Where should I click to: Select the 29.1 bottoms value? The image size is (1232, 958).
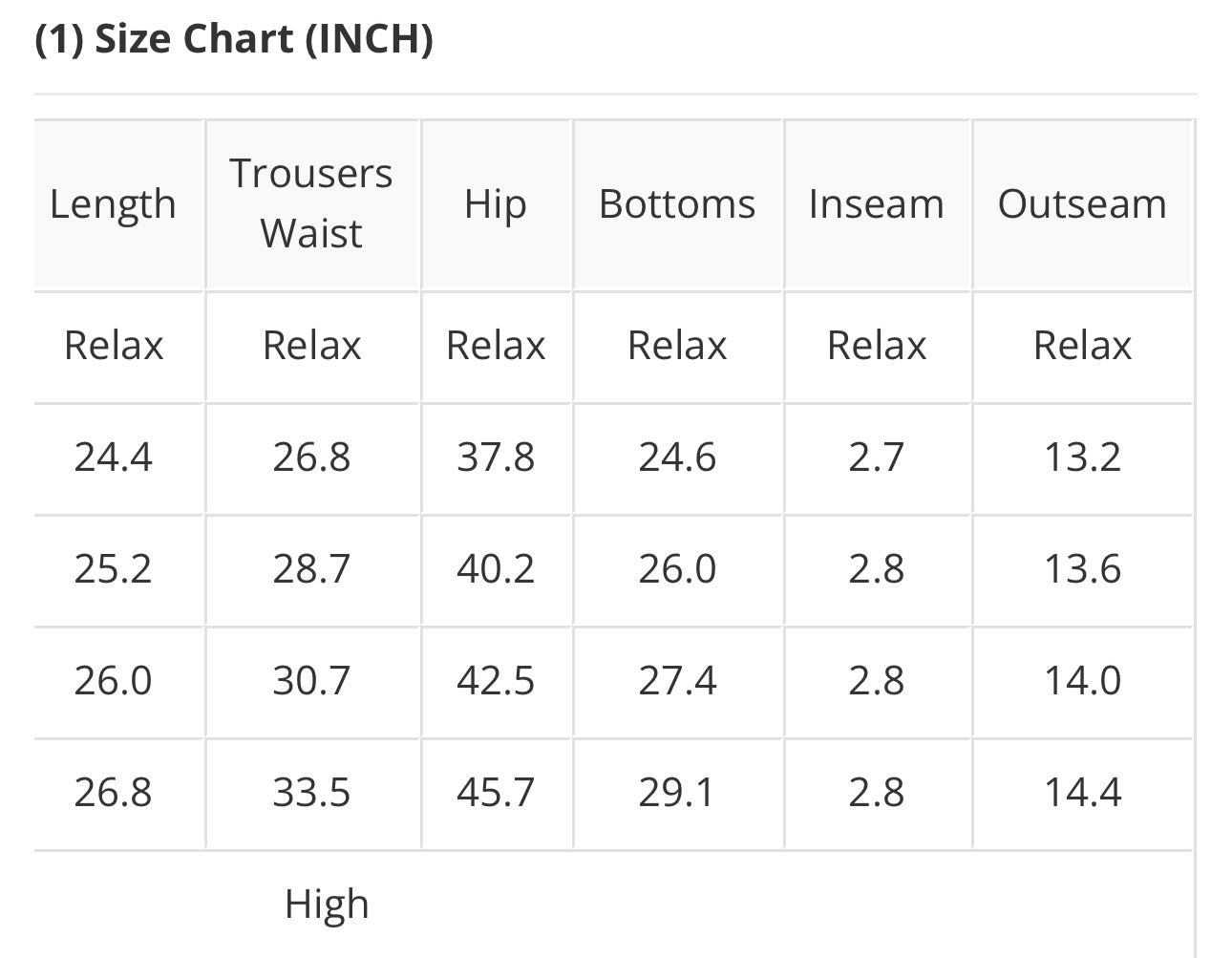tap(677, 792)
